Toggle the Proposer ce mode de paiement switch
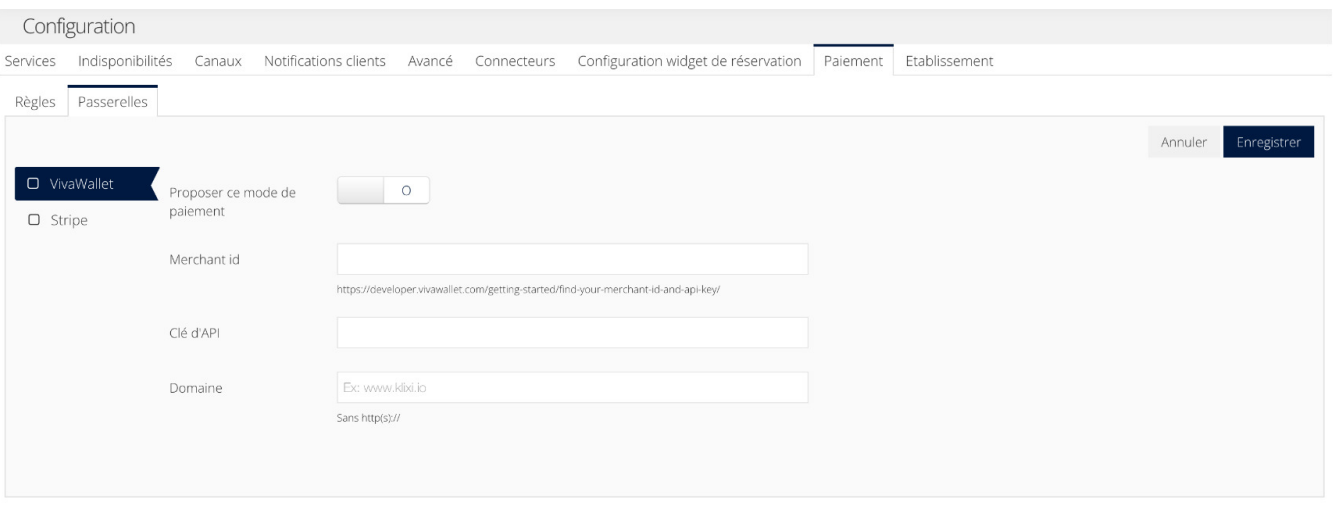The height and width of the screenshot is (514, 1342). click(383, 190)
